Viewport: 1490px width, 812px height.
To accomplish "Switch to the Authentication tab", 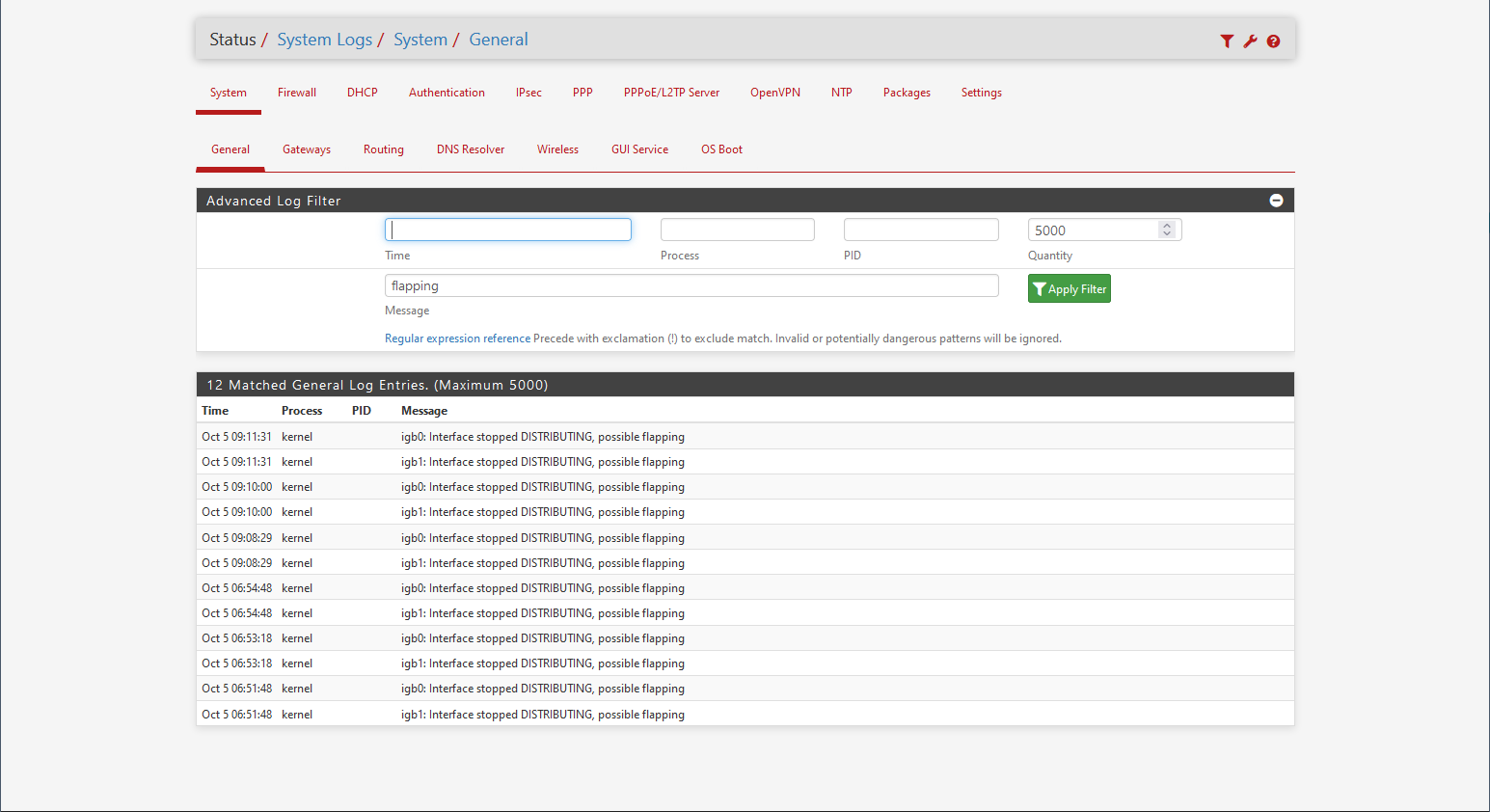I will pos(447,93).
